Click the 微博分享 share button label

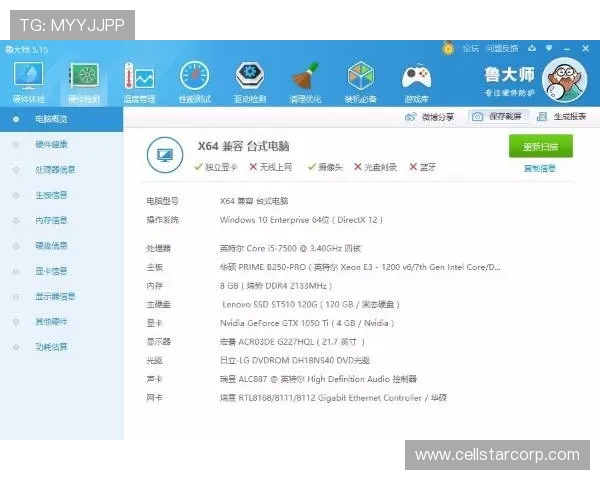click(438, 117)
